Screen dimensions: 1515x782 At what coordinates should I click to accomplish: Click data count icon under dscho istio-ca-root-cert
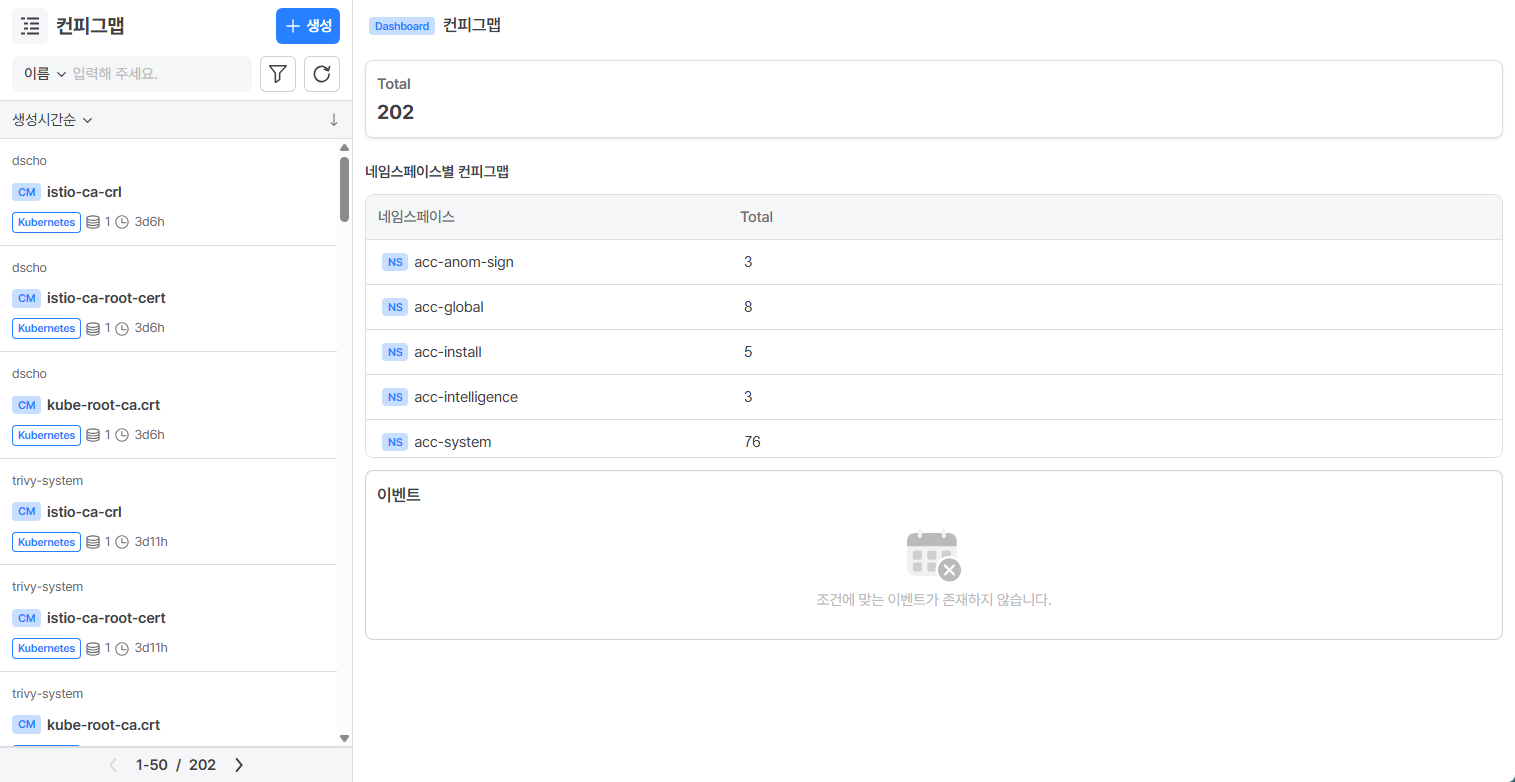[x=93, y=328]
